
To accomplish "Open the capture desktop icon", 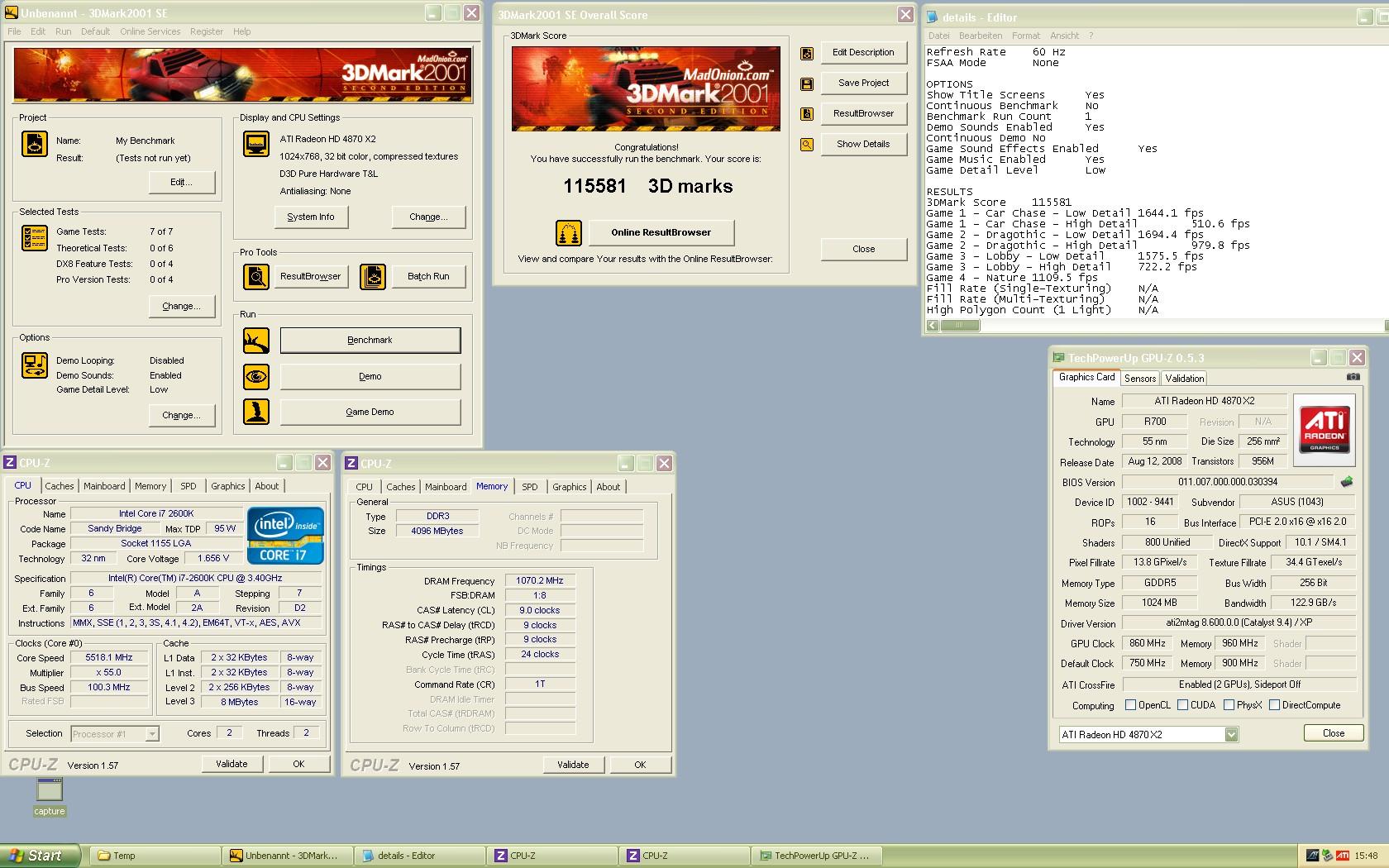I will [50, 797].
